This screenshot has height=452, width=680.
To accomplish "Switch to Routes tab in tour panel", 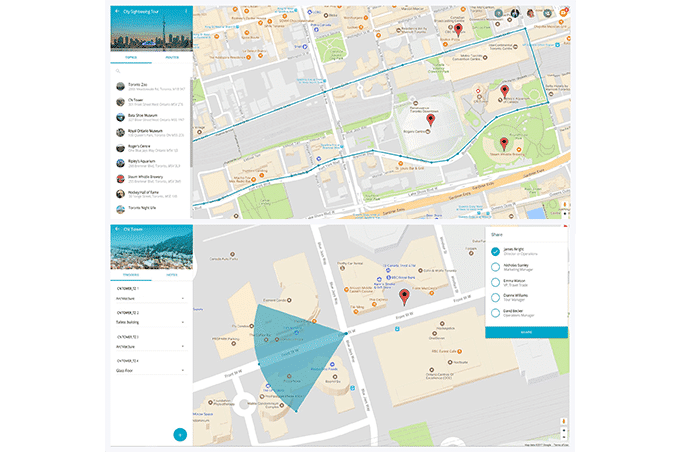I will pyautogui.click(x=171, y=58).
